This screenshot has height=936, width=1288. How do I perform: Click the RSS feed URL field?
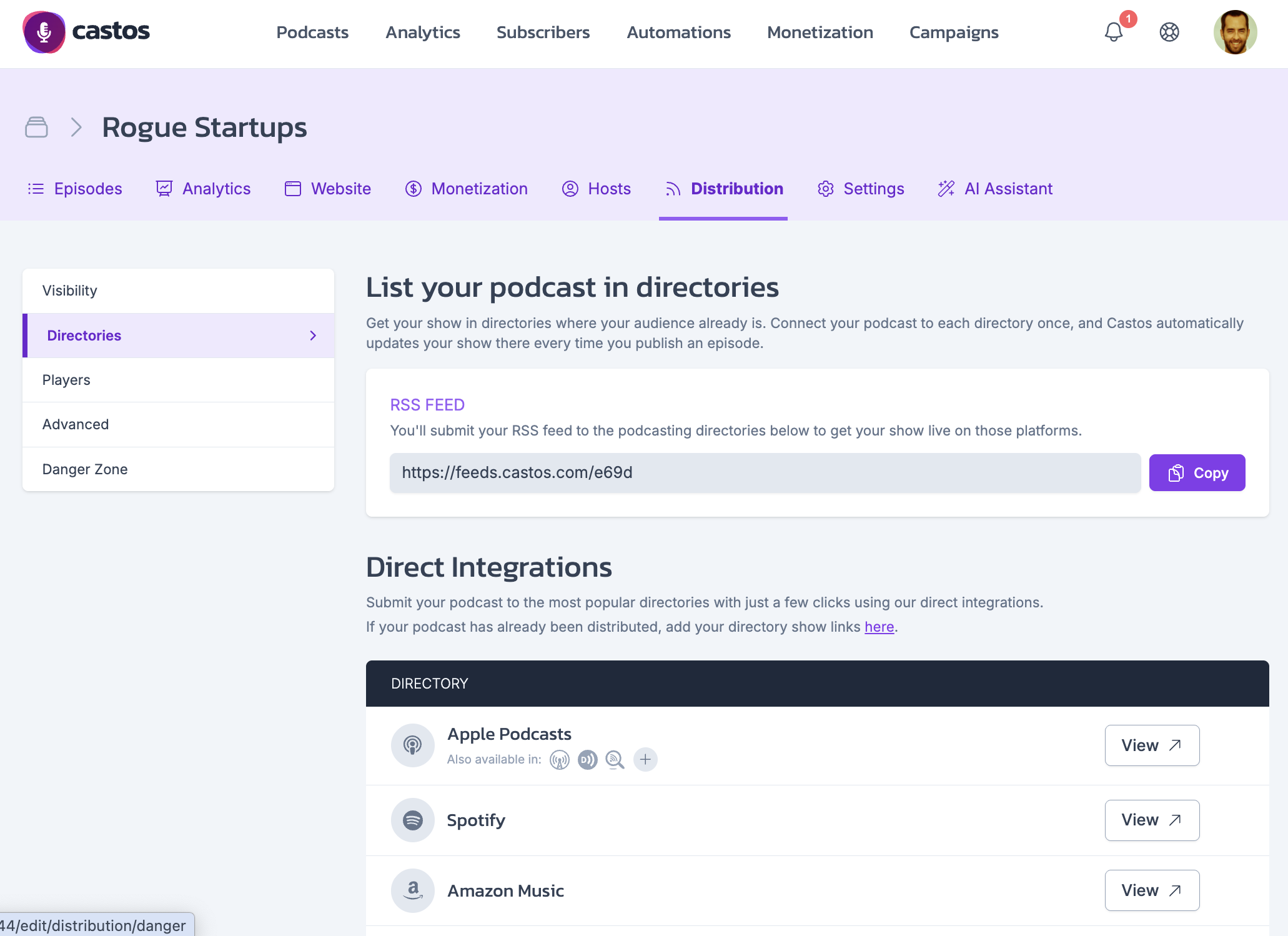[765, 472]
